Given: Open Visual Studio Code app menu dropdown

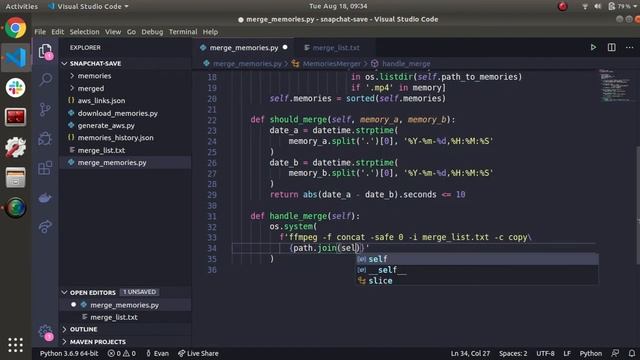Looking at the screenshot, I should coord(88,6).
